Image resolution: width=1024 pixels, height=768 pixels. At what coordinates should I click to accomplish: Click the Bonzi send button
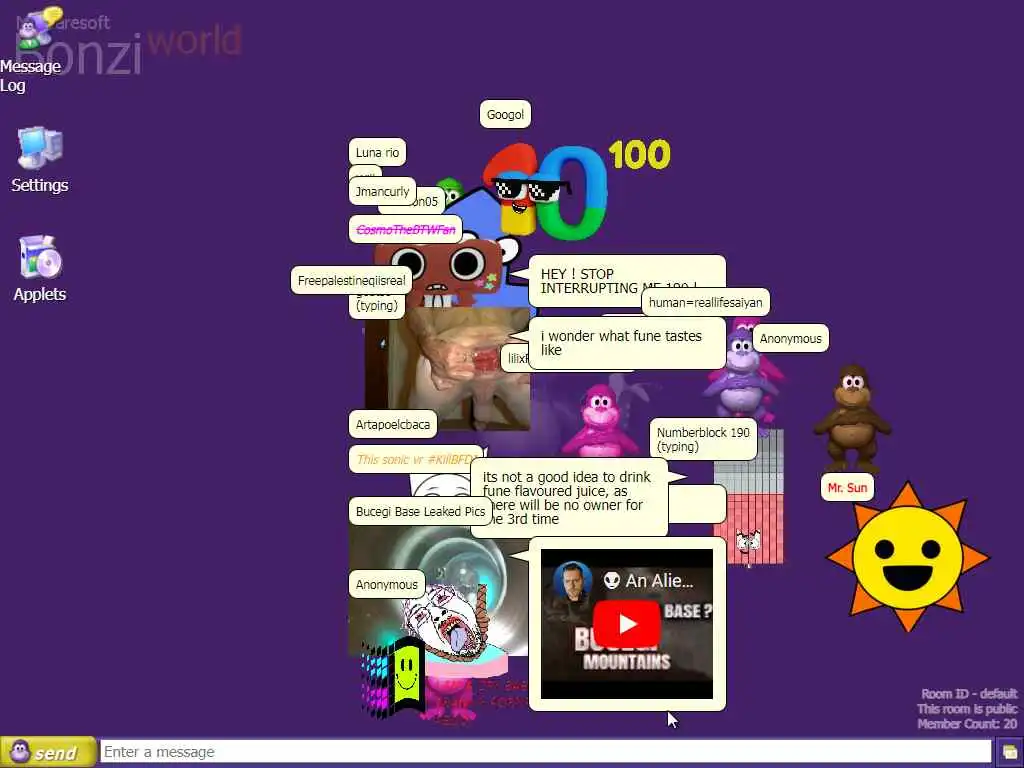48,752
